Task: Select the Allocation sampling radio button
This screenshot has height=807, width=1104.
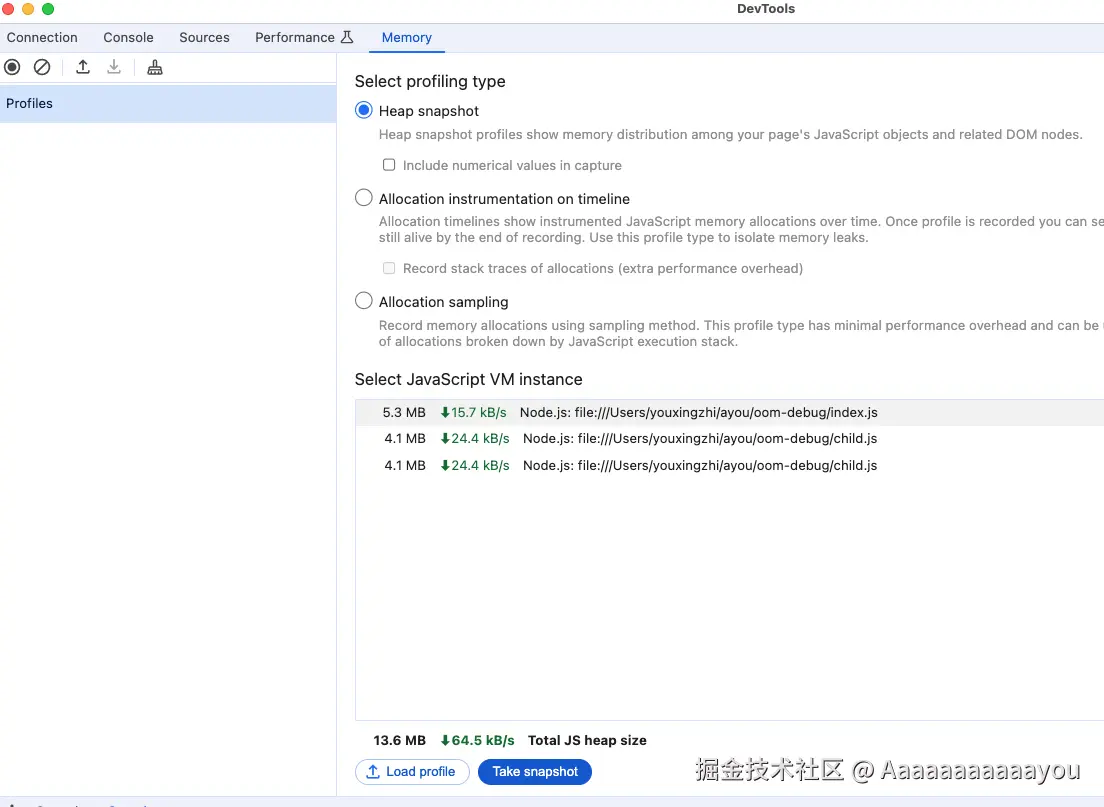Action: pyautogui.click(x=363, y=301)
